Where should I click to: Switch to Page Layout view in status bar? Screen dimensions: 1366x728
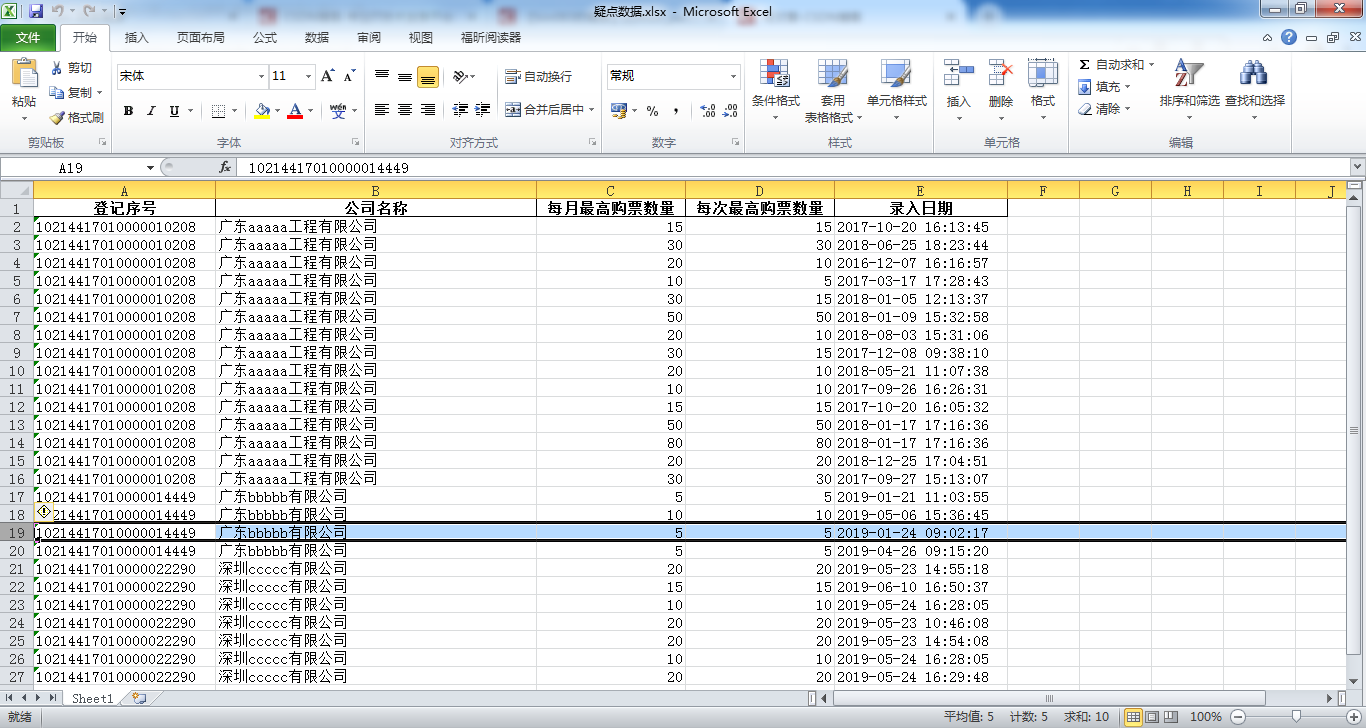click(1152, 717)
